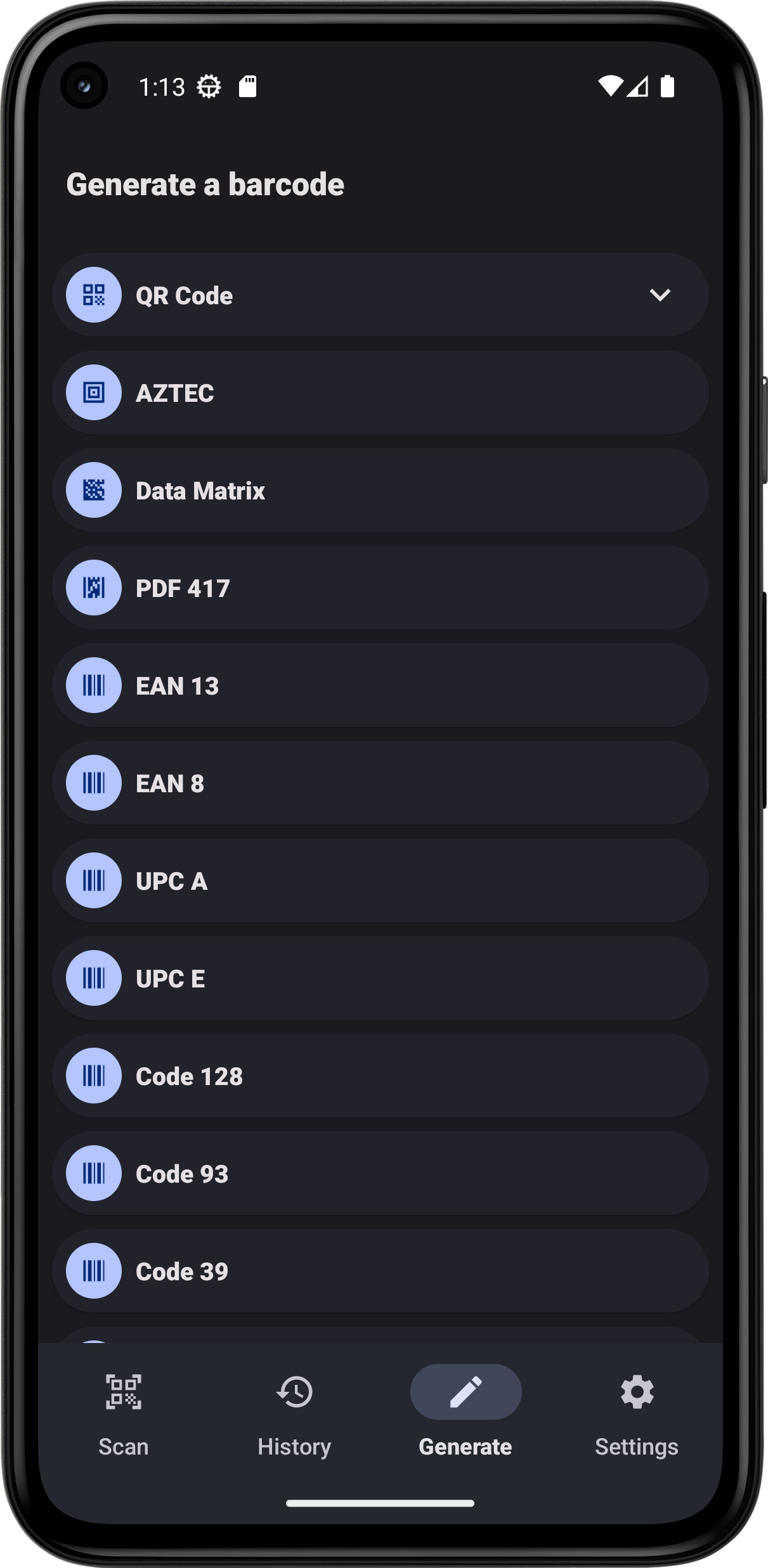Screen dimensions: 768x1568
Task: Tap the Code 128 barcode icon
Action: tap(94, 1076)
